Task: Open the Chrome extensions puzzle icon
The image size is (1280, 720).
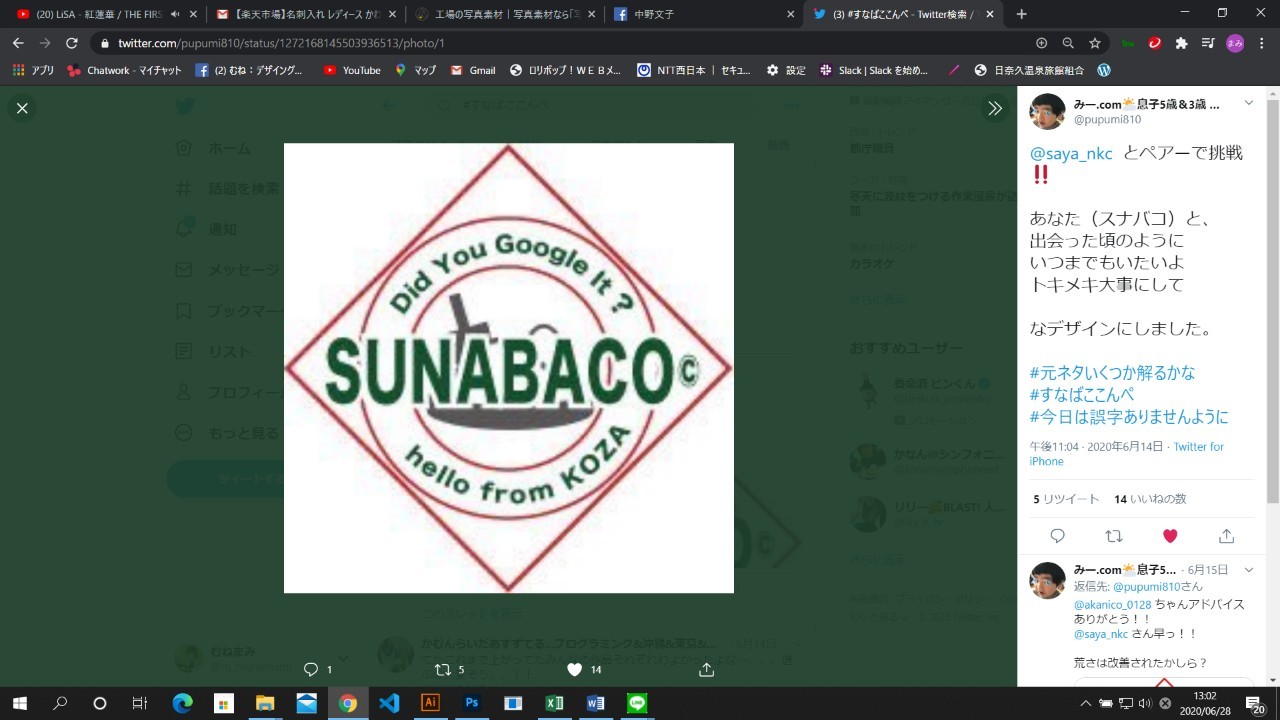Action: point(1181,43)
